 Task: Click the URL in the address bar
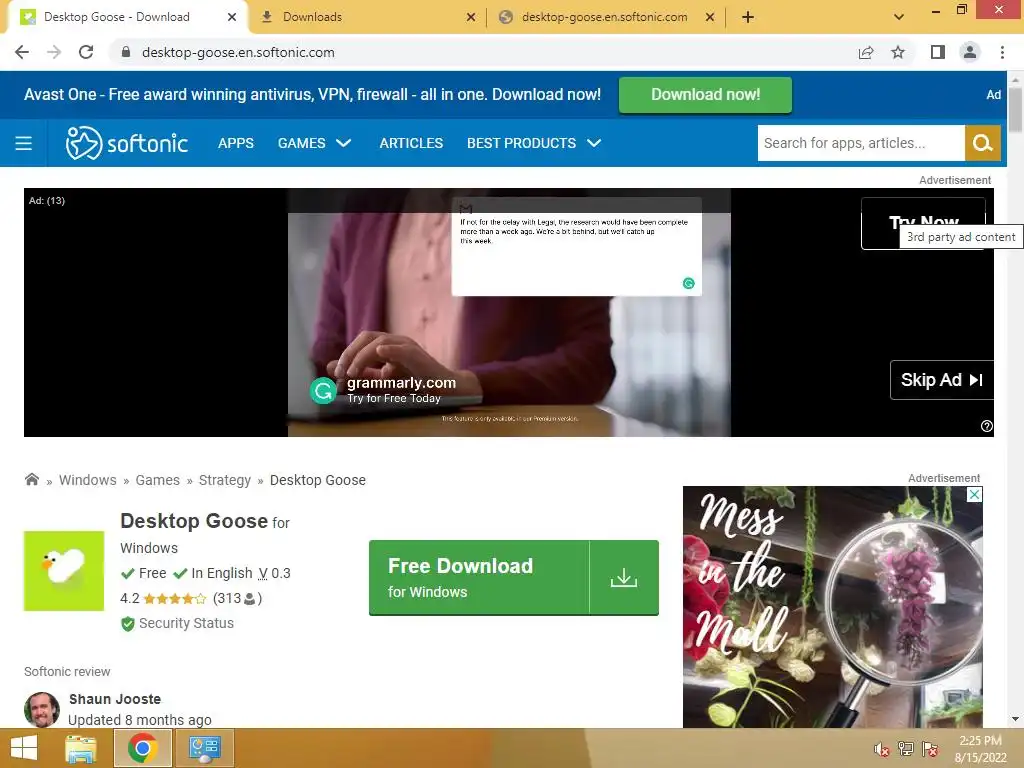tap(238, 52)
